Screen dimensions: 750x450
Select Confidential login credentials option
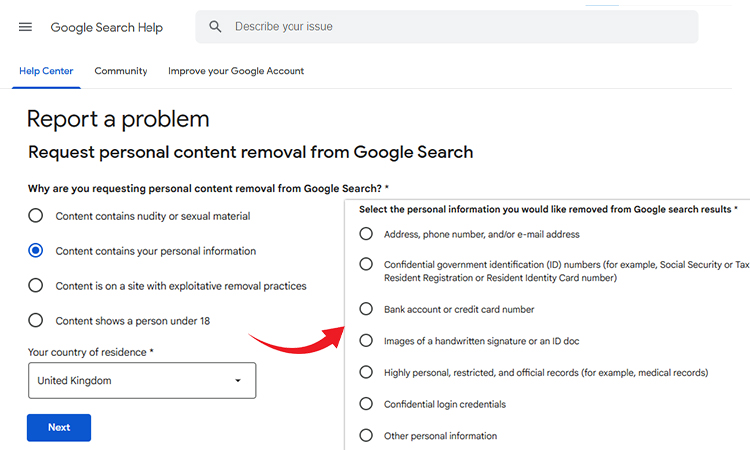coord(366,404)
